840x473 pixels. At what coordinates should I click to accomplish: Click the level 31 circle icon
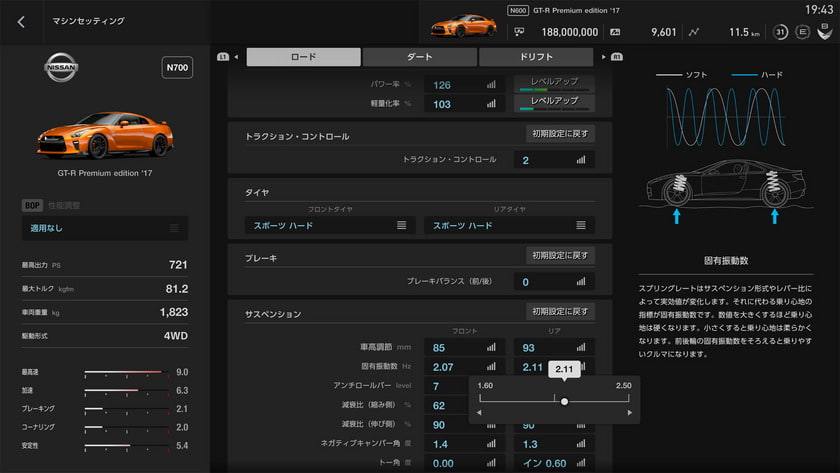780,32
